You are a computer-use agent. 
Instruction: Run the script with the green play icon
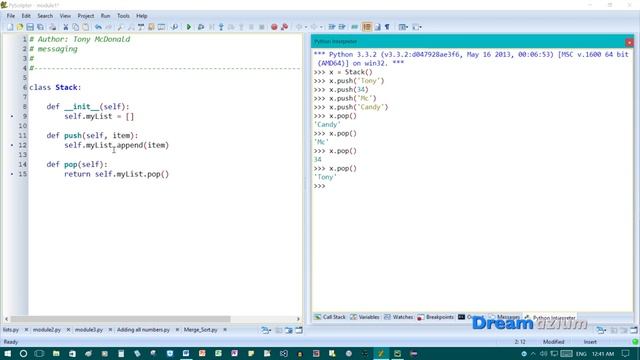(189, 27)
